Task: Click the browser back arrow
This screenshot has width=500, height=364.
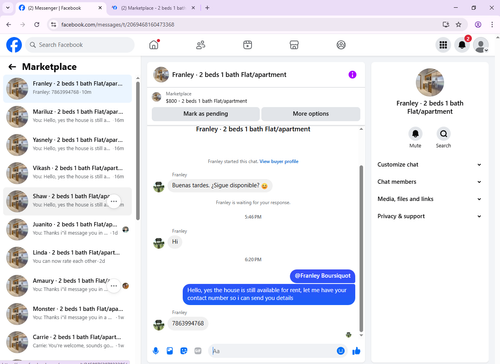Action: [9, 24]
